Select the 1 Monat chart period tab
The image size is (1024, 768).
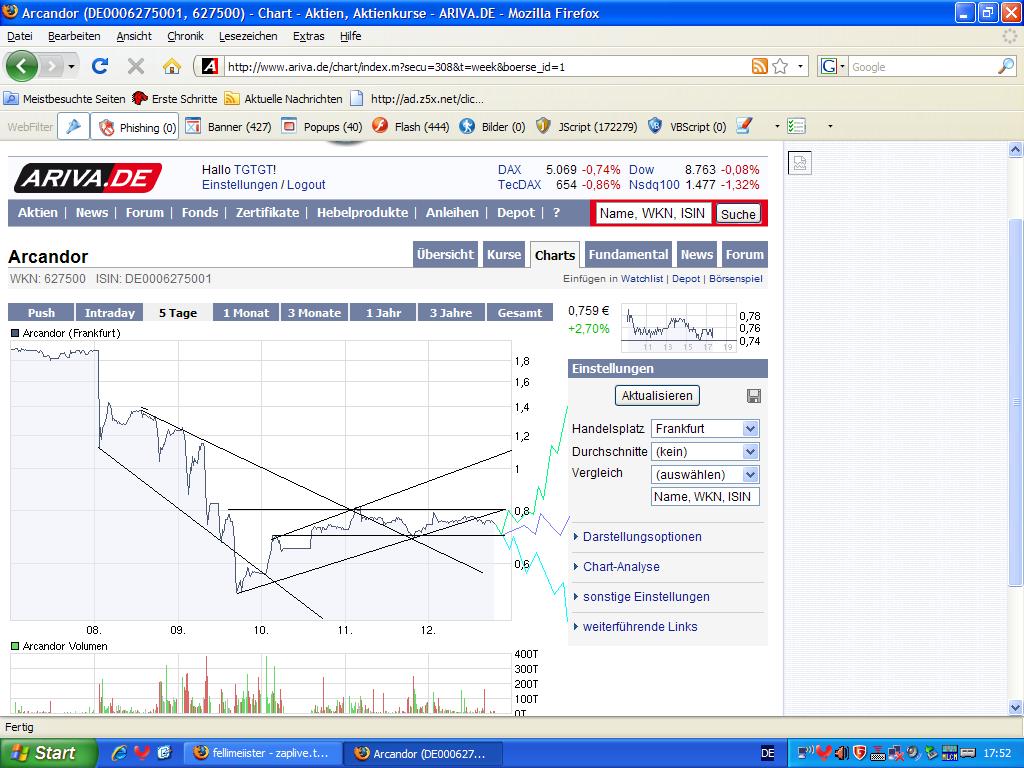246,313
